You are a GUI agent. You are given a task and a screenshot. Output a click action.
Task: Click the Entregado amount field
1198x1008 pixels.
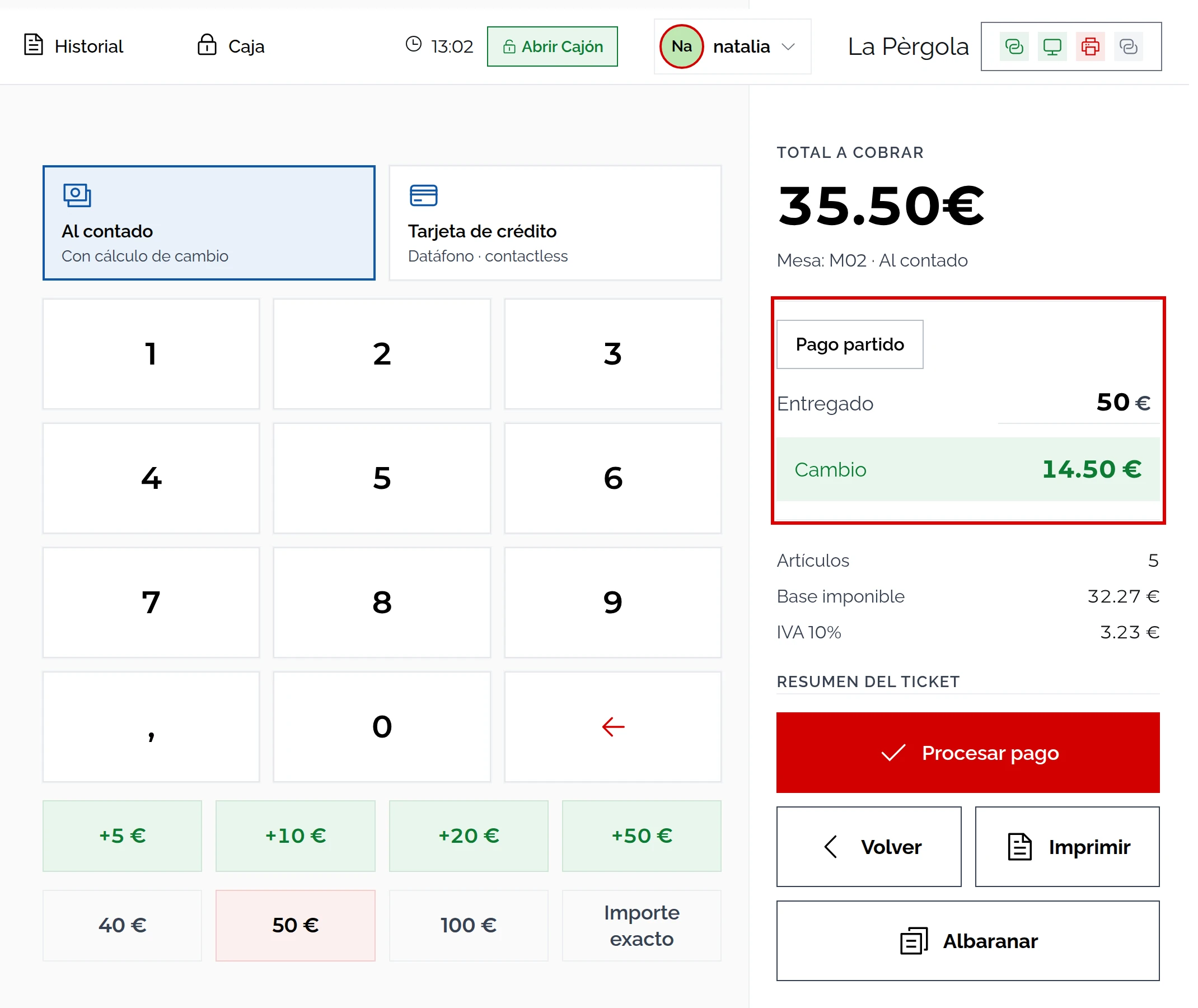[x=1079, y=403]
